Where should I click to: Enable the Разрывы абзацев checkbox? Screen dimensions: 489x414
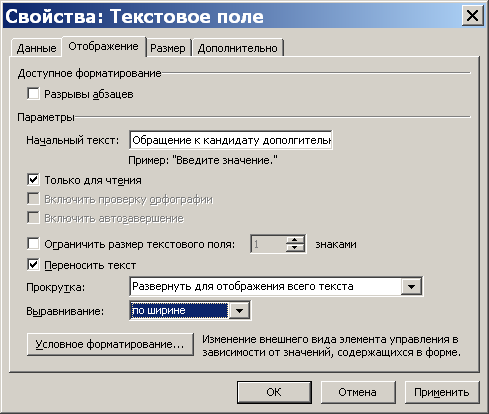point(33,94)
